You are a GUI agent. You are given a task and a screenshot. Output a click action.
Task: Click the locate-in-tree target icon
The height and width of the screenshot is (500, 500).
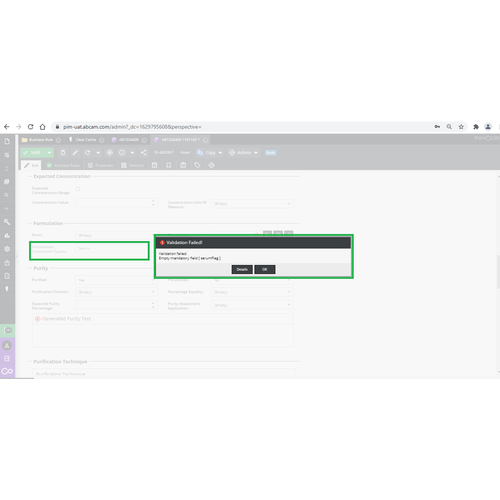110,153
